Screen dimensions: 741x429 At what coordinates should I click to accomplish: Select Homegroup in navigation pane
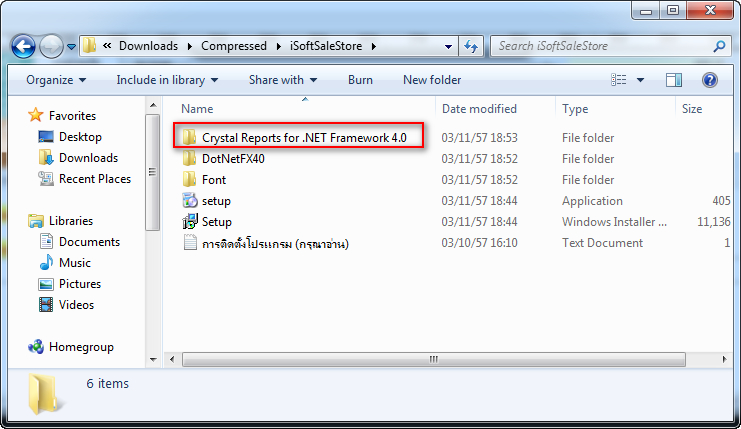(81, 347)
